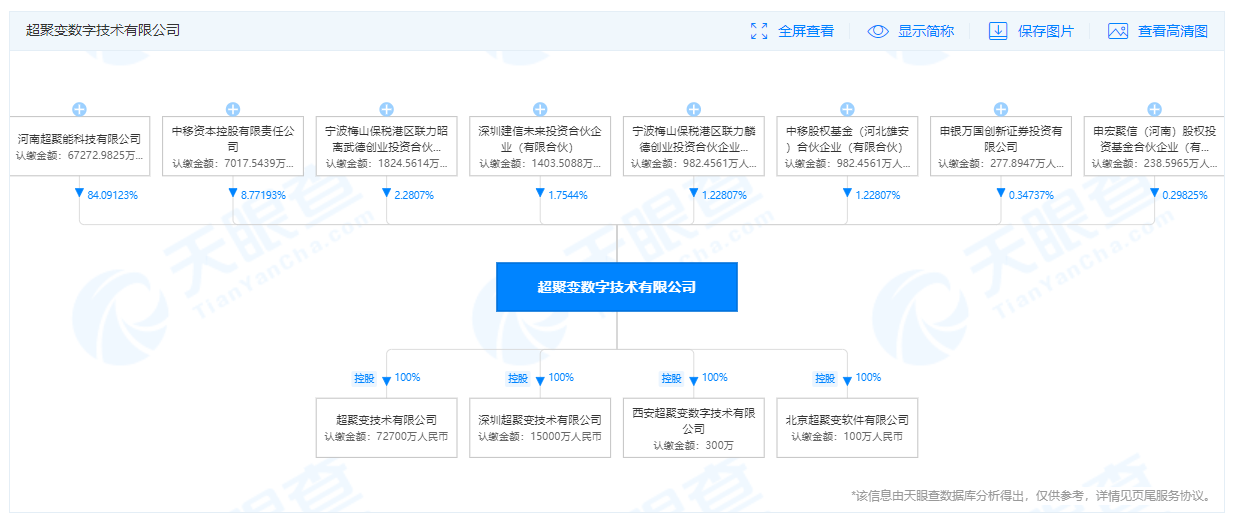
Task: Open shareholder 河南超聚能科技有限公司 node
Action: point(79,146)
